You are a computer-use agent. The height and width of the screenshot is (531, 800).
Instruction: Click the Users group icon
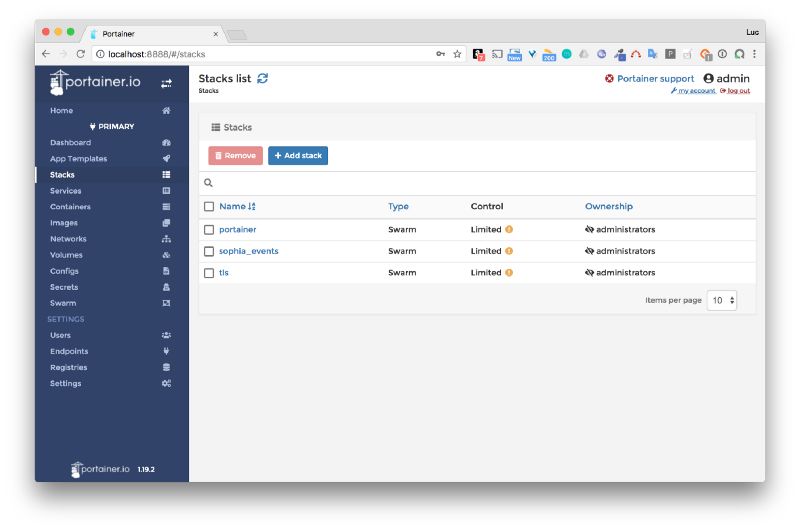click(166, 335)
